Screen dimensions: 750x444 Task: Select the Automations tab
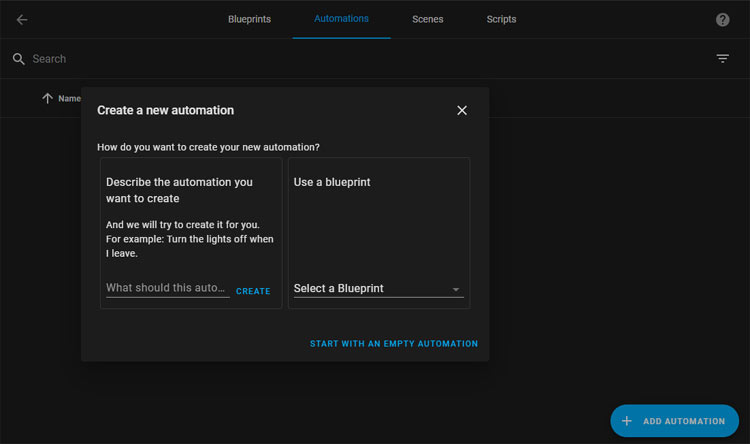point(341,19)
